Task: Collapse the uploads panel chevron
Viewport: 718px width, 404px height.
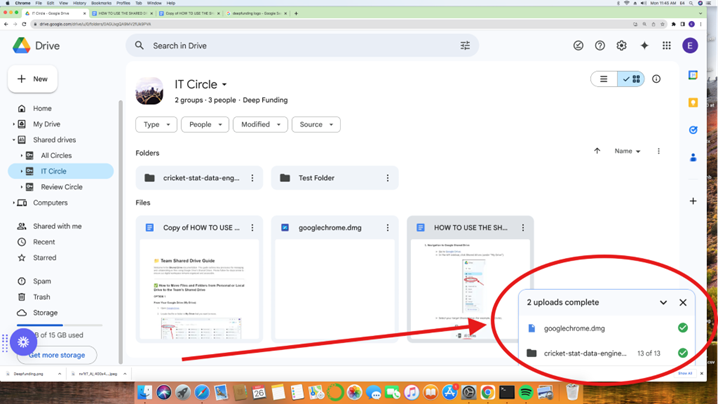Action: coord(663,302)
